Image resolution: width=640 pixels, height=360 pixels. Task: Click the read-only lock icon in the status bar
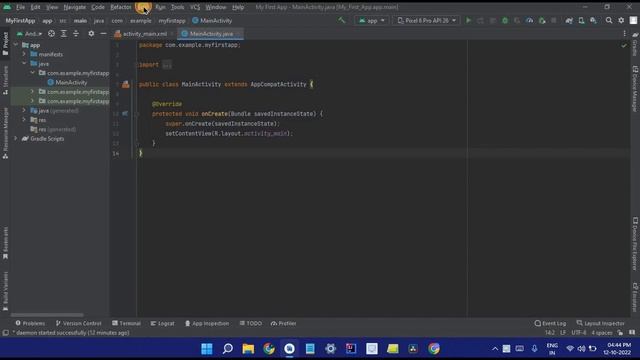tap(620, 333)
